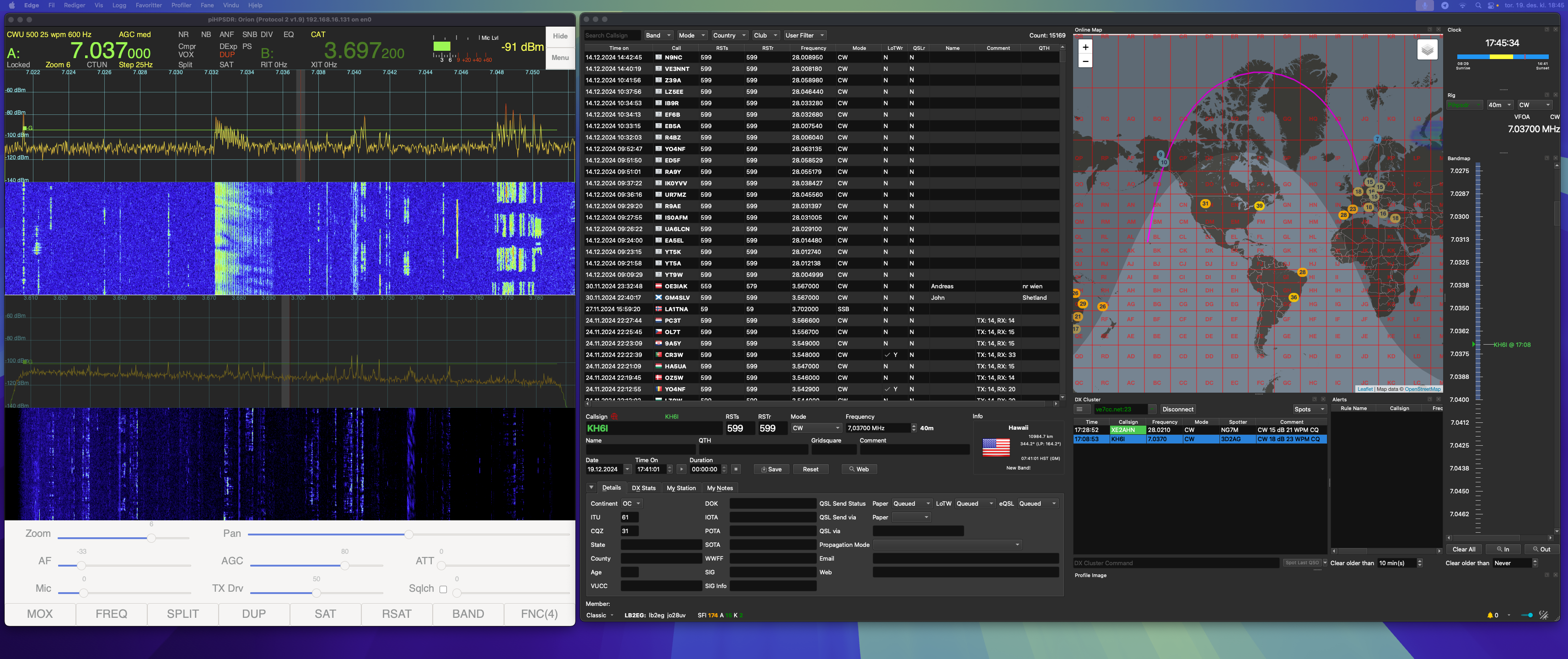
Task: Open the Profiler menu in menu bar
Action: pos(181,5)
